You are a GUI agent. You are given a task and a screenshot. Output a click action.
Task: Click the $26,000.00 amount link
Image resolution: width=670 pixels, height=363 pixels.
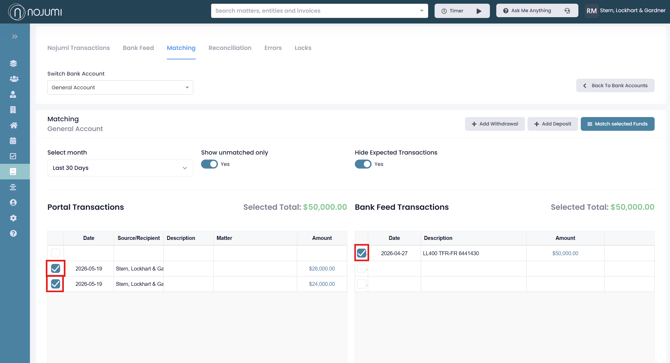click(322, 269)
